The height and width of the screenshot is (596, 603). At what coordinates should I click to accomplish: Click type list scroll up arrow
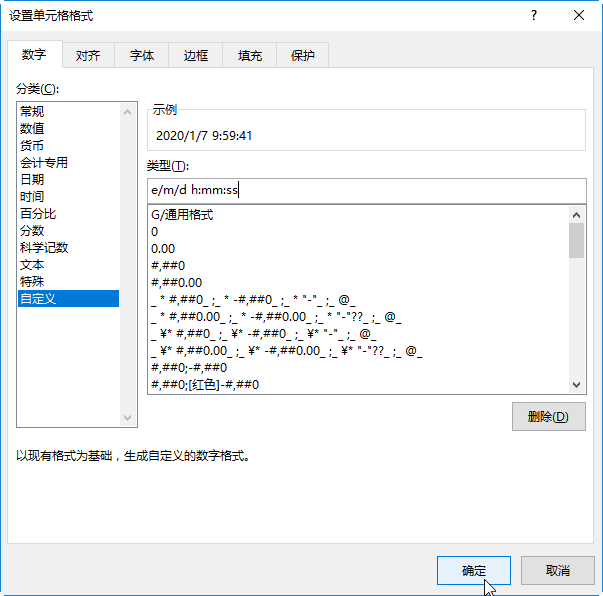(x=576, y=215)
